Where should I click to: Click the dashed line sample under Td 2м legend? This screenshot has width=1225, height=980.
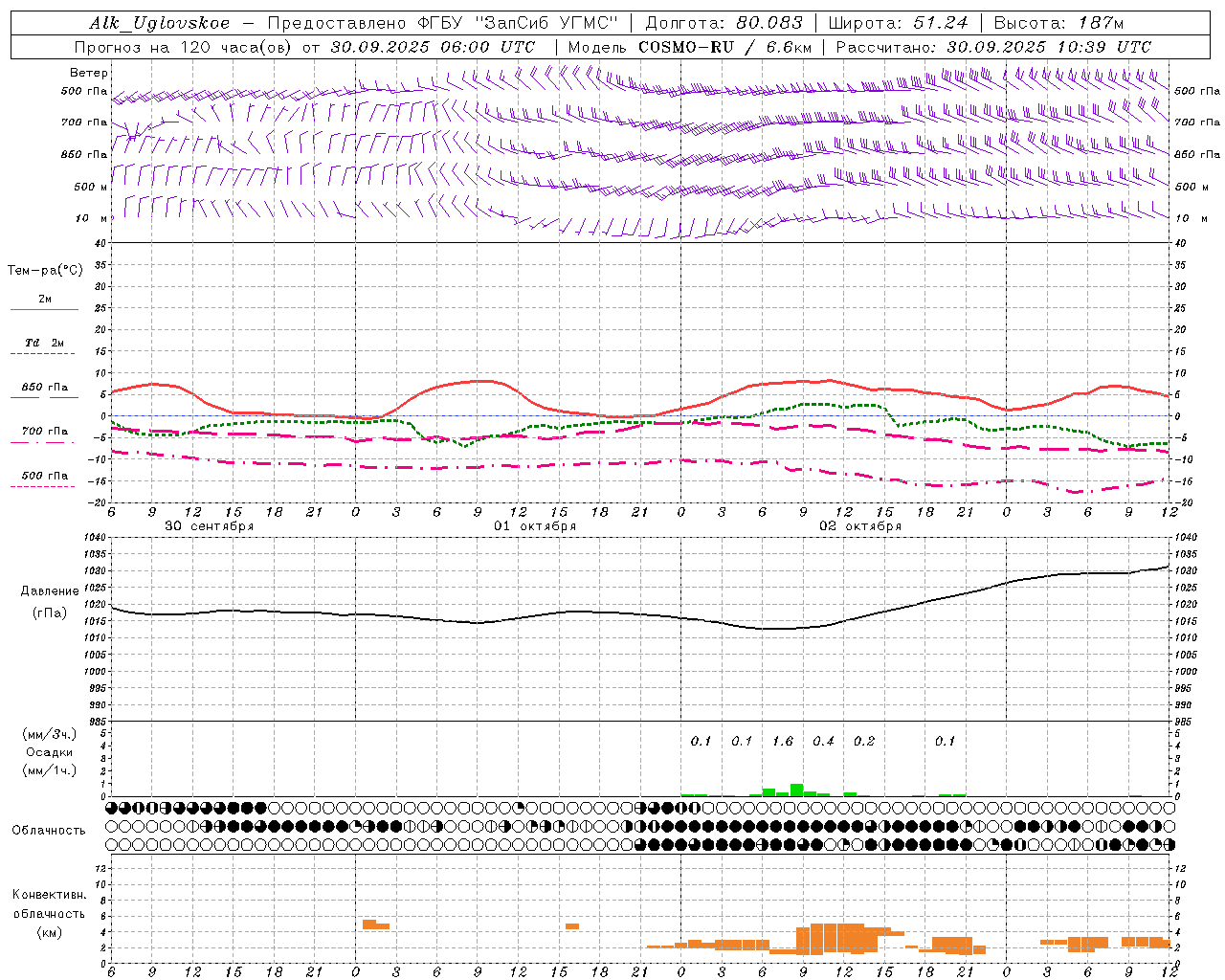[43, 354]
